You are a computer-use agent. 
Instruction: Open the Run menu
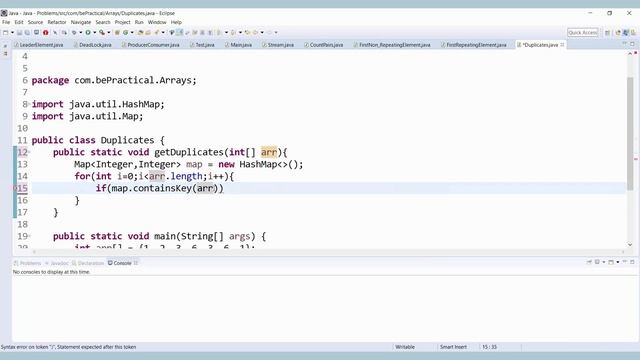[139, 22]
